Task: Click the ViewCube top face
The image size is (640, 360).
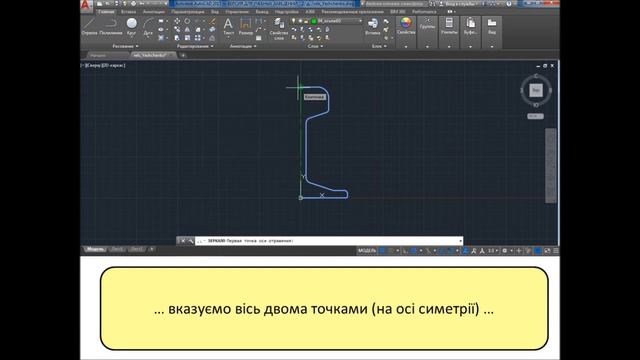Action: click(536, 90)
